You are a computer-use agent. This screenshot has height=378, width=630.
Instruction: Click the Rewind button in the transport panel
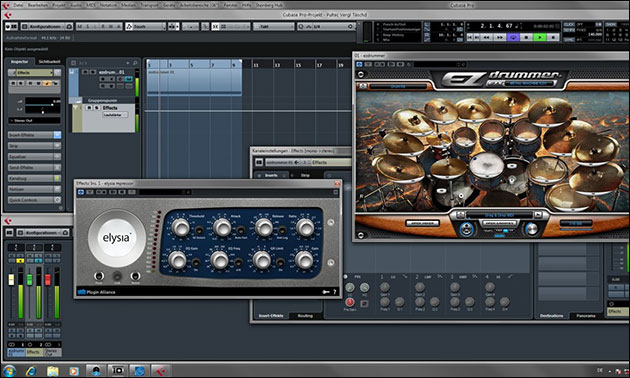pyautogui.click(x=487, y=37)
